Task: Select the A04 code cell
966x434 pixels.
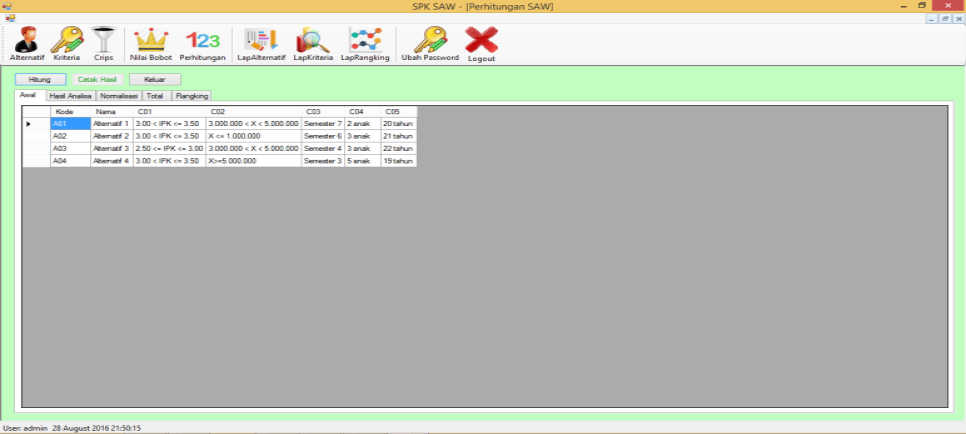Action: point(70,160)
